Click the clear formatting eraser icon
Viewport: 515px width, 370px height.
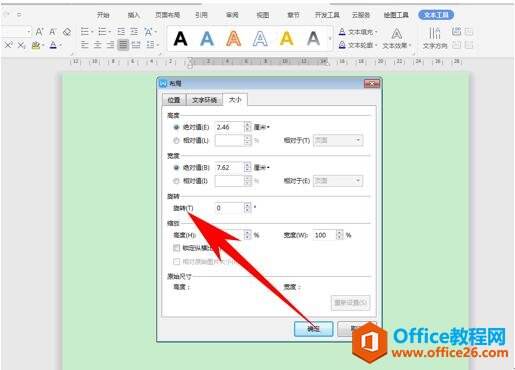coord(67,32)
